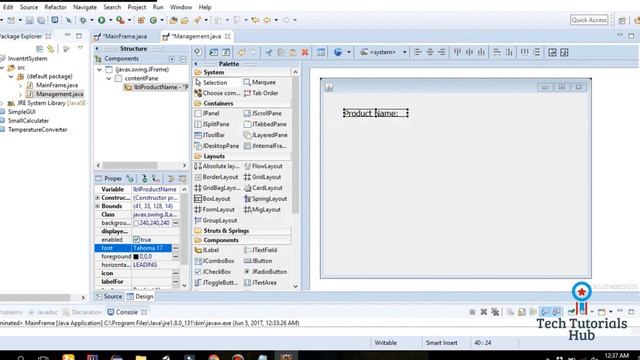Open the font property editor button
Image resolution: width=640 pixels, height=360 pixels.
[176, 248]
